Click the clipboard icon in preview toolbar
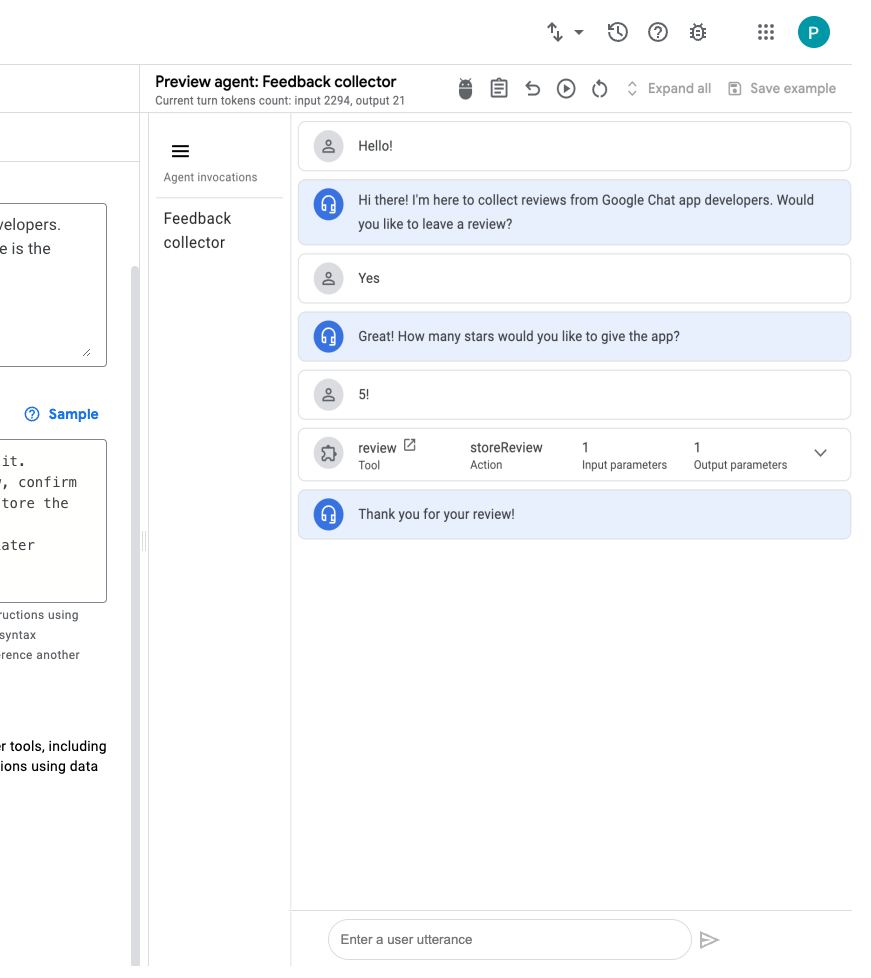 click(499, 89)
